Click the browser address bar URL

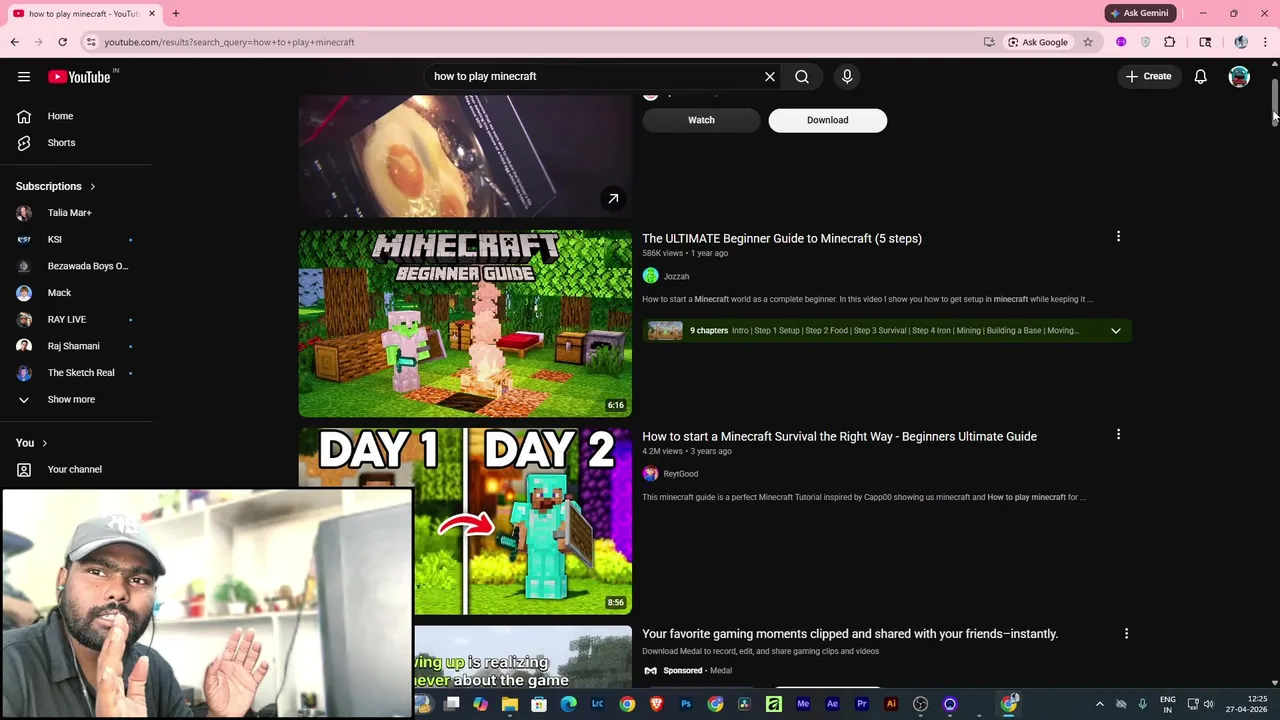pyautogui.click(x=229, y=42)
